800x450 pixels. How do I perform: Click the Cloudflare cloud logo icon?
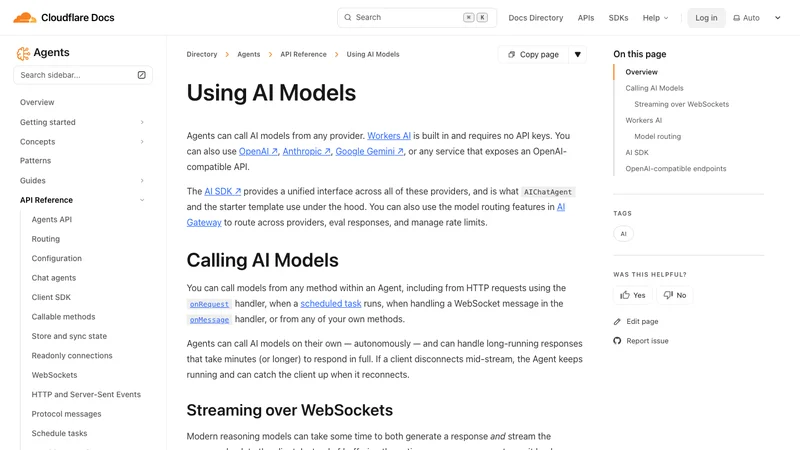pyautogui.click(x=24, y=18)
